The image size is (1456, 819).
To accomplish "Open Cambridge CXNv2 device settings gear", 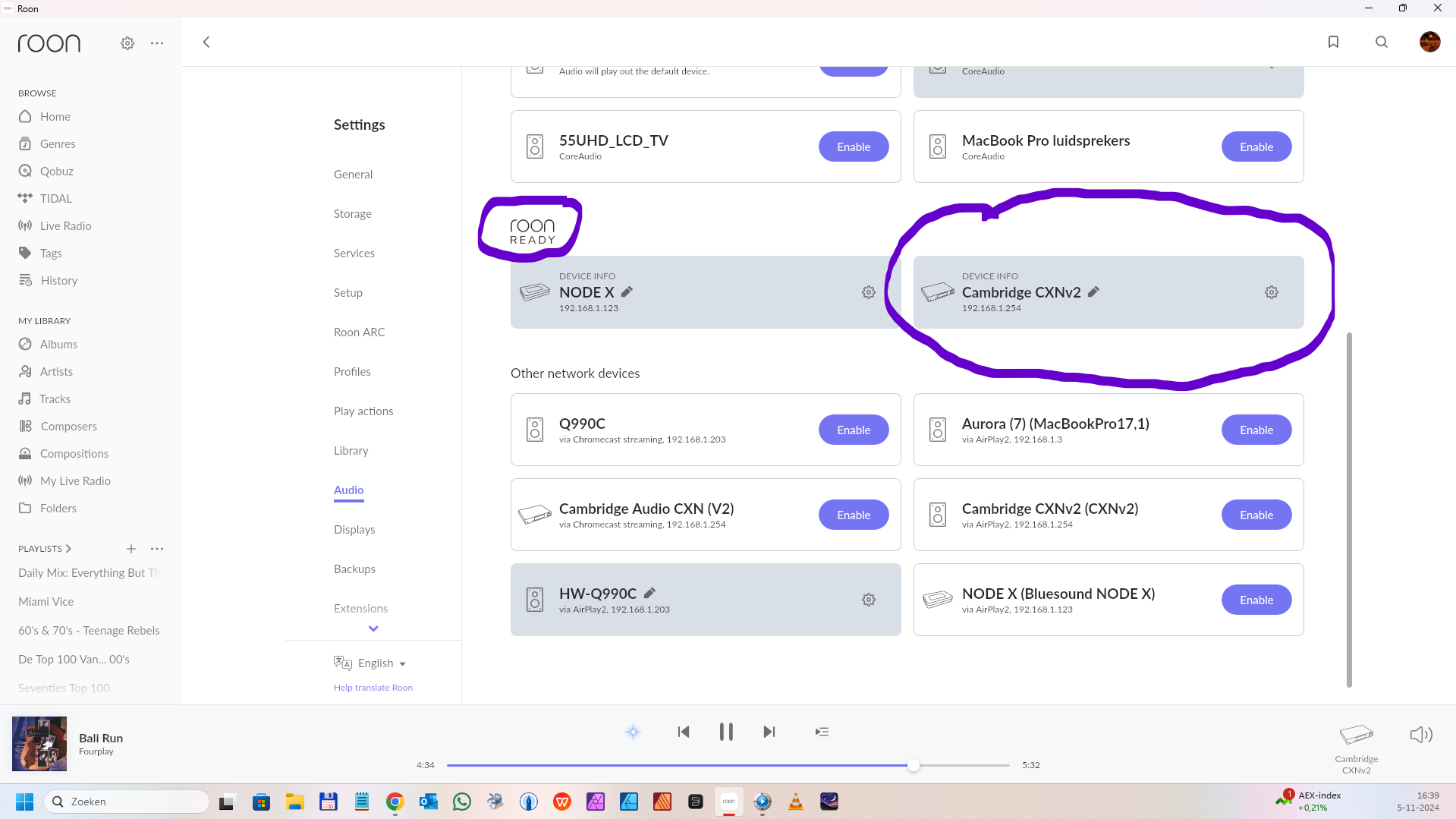I will coord(1272,292).
